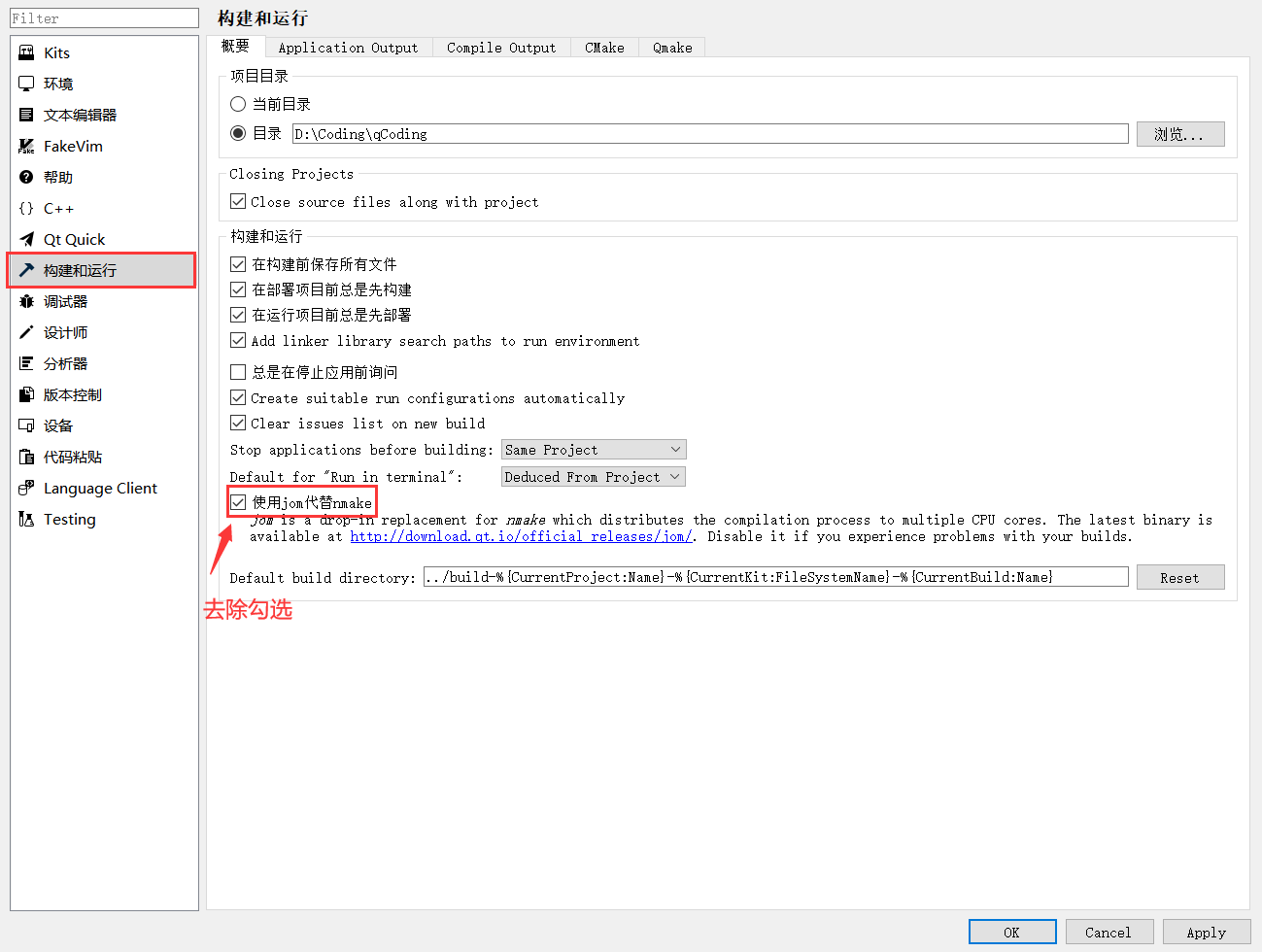
Task: Open the 分析器 icon
Action: tap(26, 363)
